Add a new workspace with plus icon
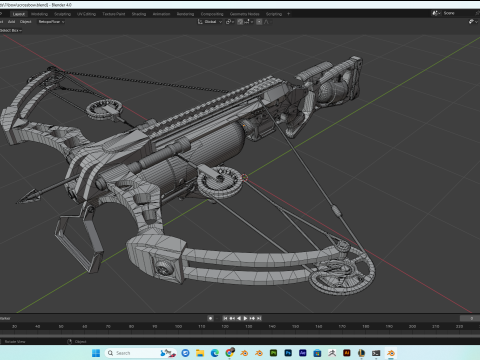The width and height of the screenshot is (480, 360). pos(289,14)
